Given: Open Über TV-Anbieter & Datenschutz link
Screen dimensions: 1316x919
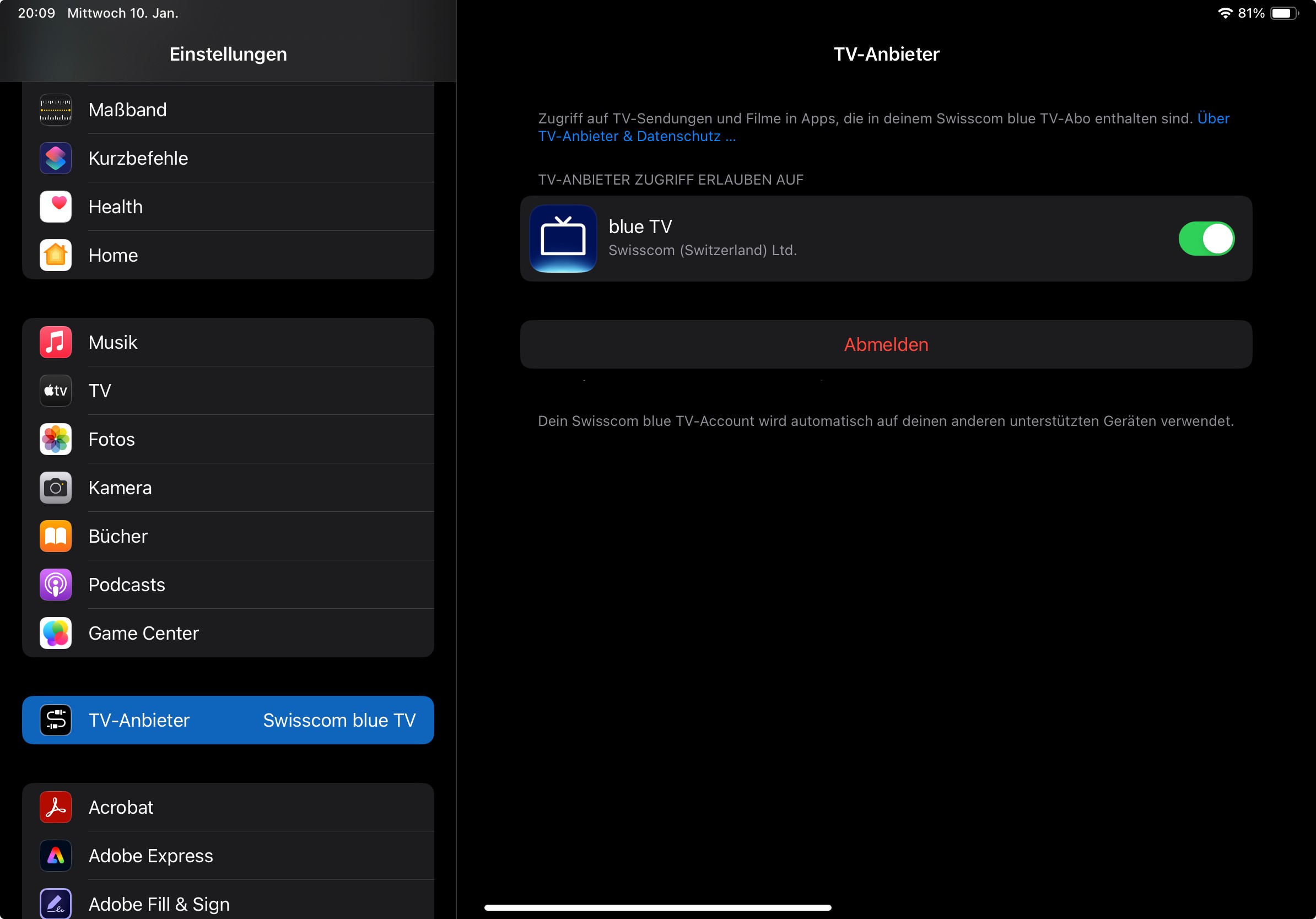Looking at the screenshot, I should [x=636, y=136].
